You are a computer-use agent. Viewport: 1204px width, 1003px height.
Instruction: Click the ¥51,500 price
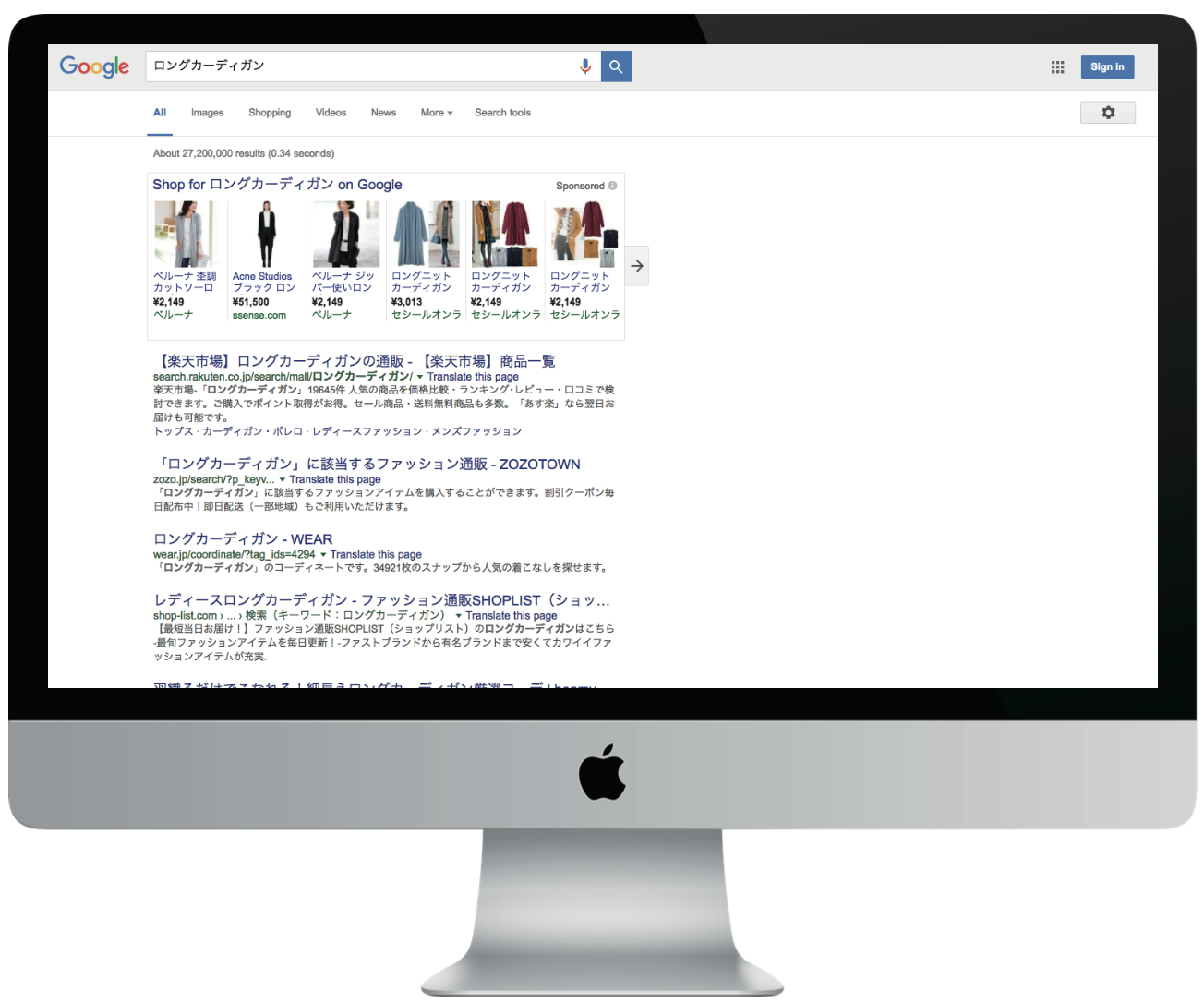point(251,302)
